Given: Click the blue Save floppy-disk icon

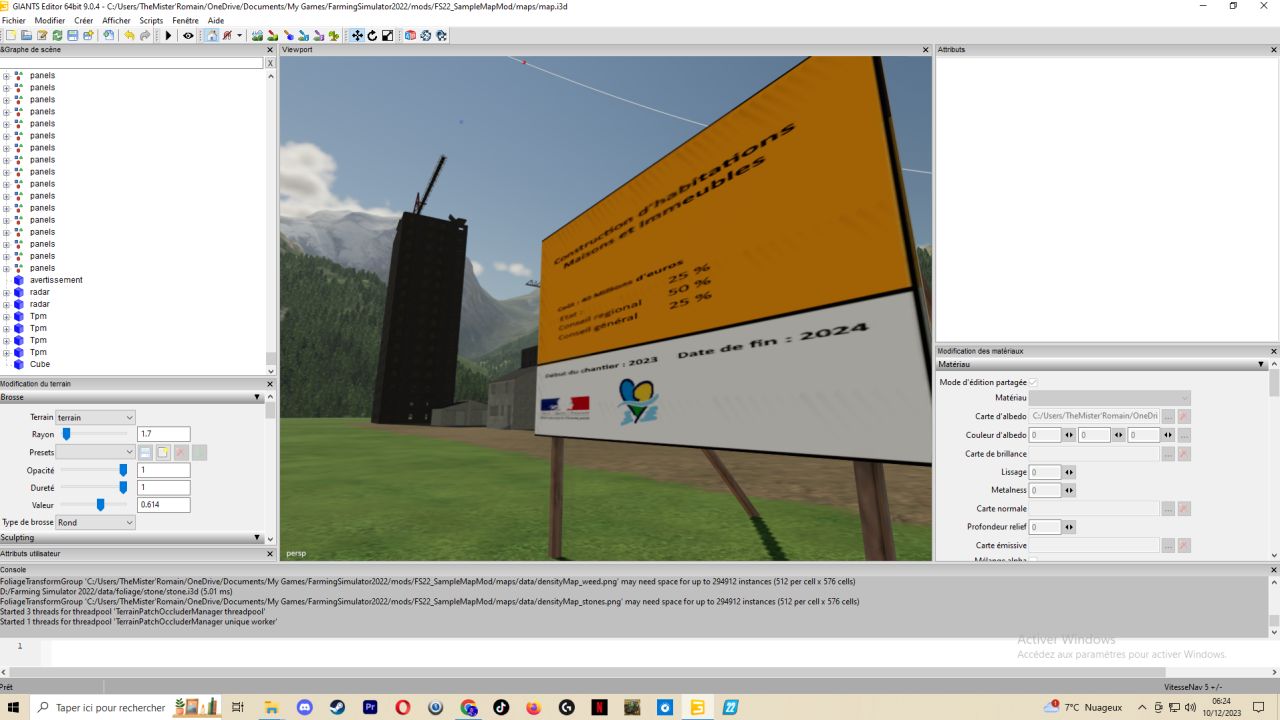Looking at the screenshot, I should coord(73,35).
